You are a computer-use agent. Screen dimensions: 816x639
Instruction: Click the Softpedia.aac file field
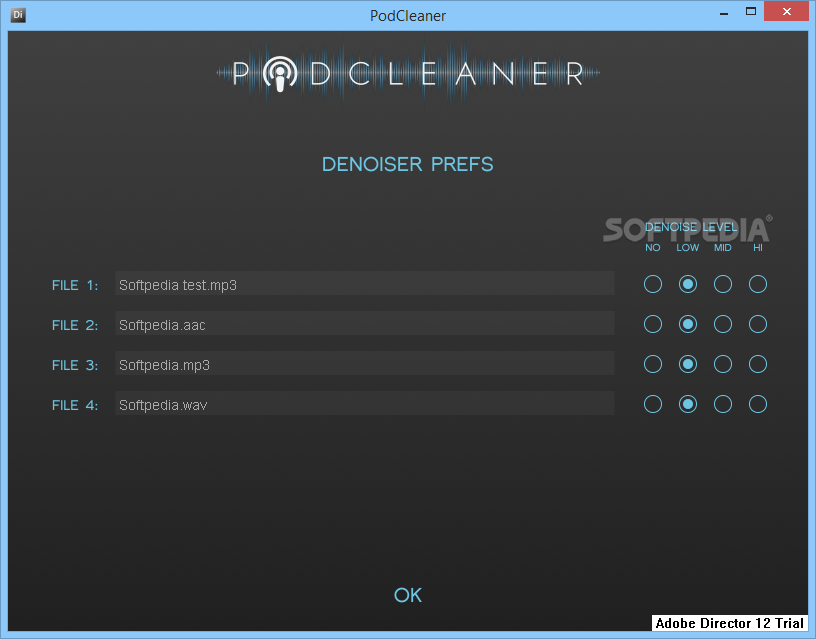365,323
